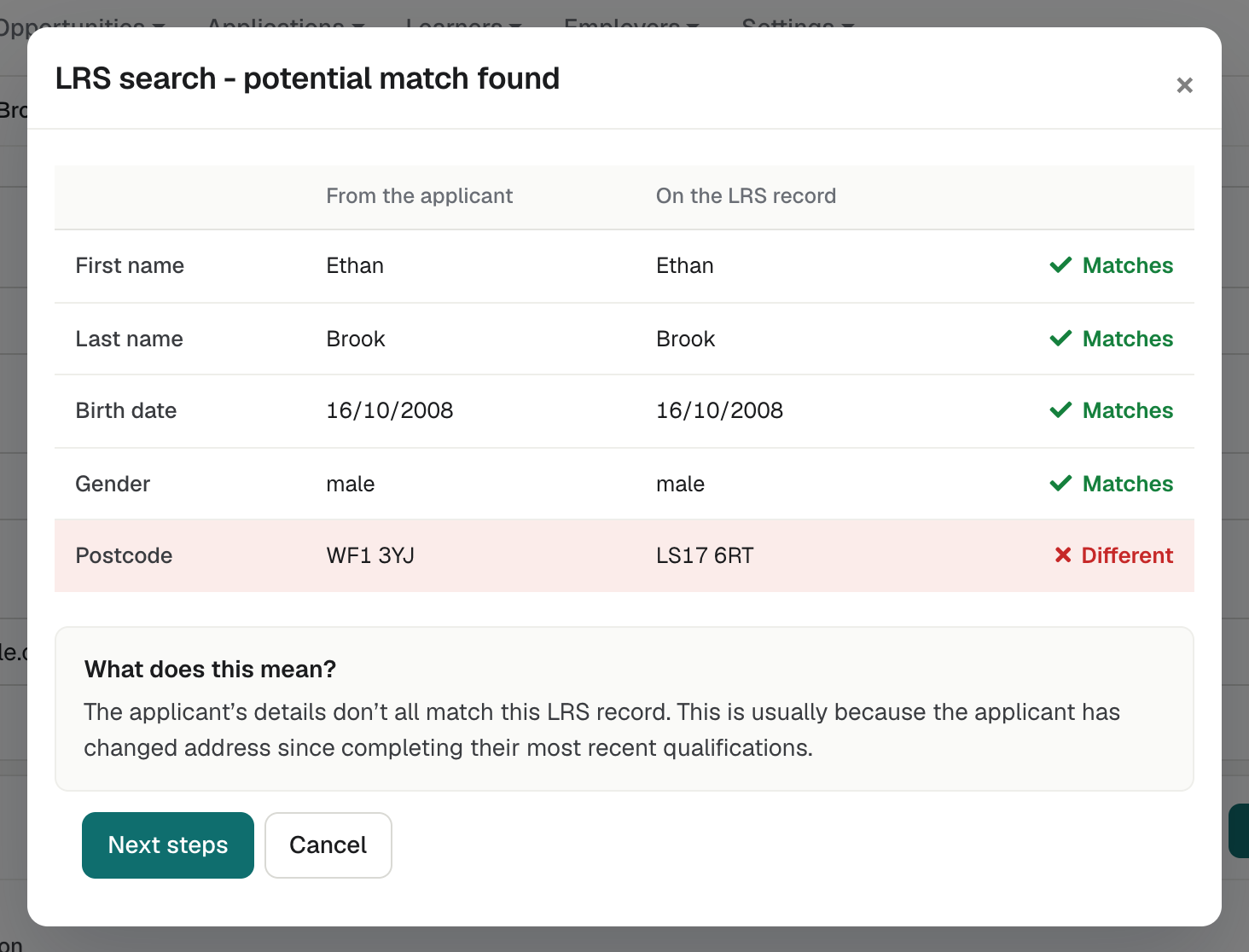
Task: Select the 'Different' status text
Action: [x=1127, y=555]
